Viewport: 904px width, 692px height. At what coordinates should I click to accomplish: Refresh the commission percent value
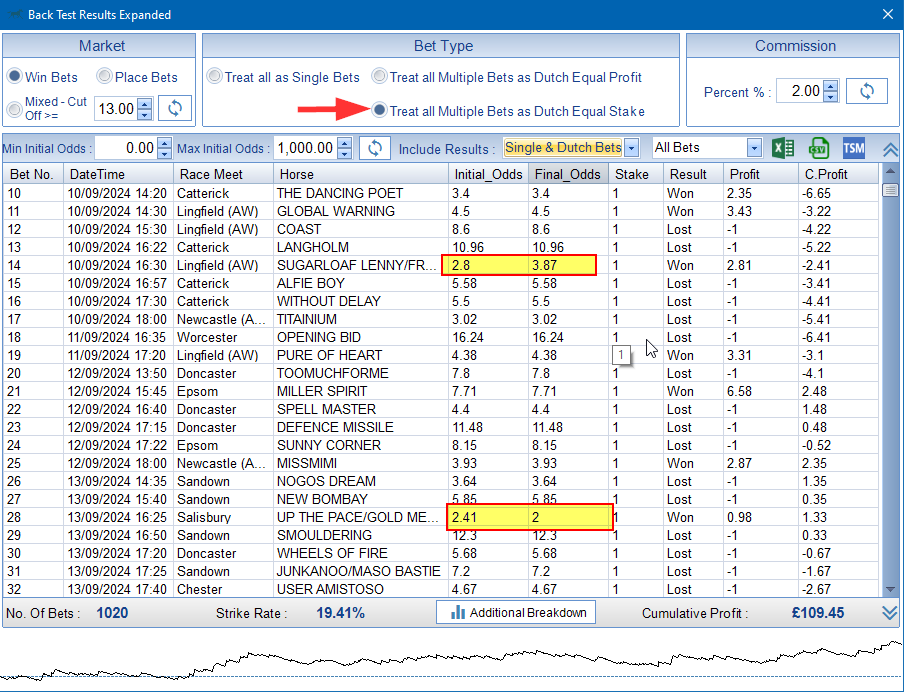pyautogui.click(x=866, y=91)
